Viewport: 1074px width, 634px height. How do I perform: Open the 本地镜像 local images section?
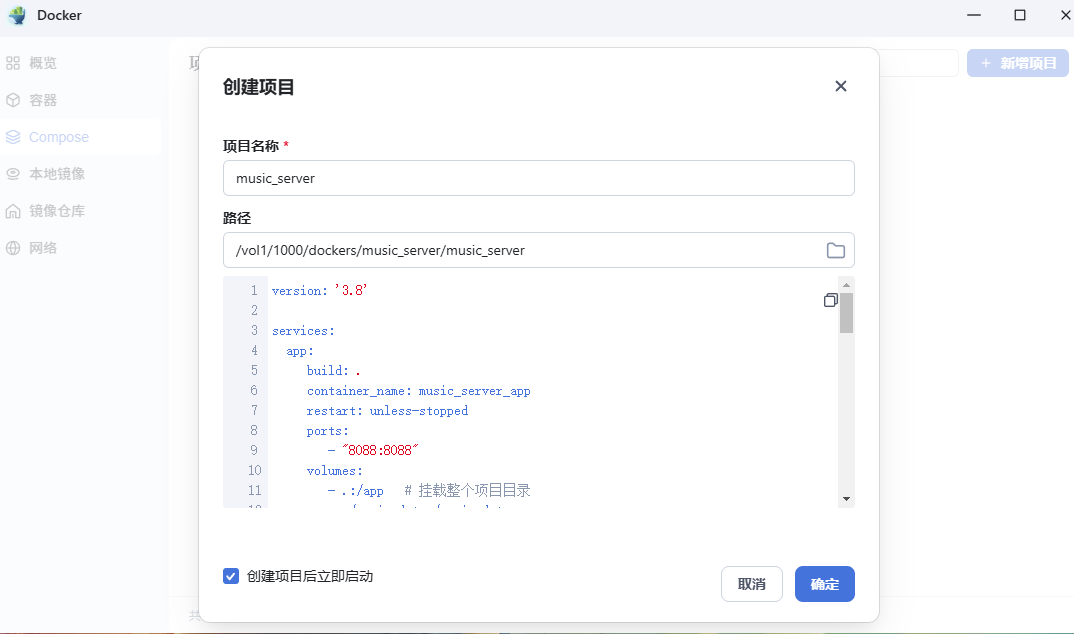(x=80, y=174)
